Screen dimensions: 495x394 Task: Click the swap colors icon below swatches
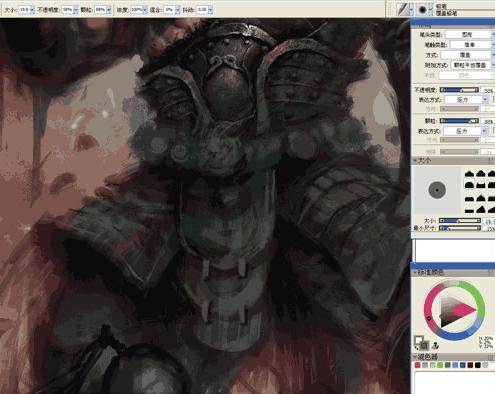[x=416, y=348]
